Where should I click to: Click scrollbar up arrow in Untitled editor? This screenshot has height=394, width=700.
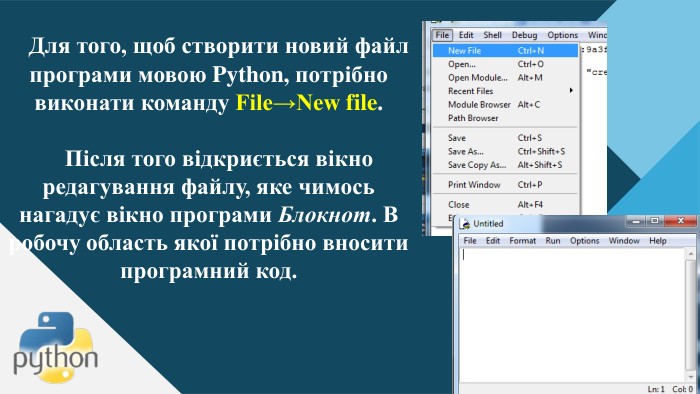point(691,253)
